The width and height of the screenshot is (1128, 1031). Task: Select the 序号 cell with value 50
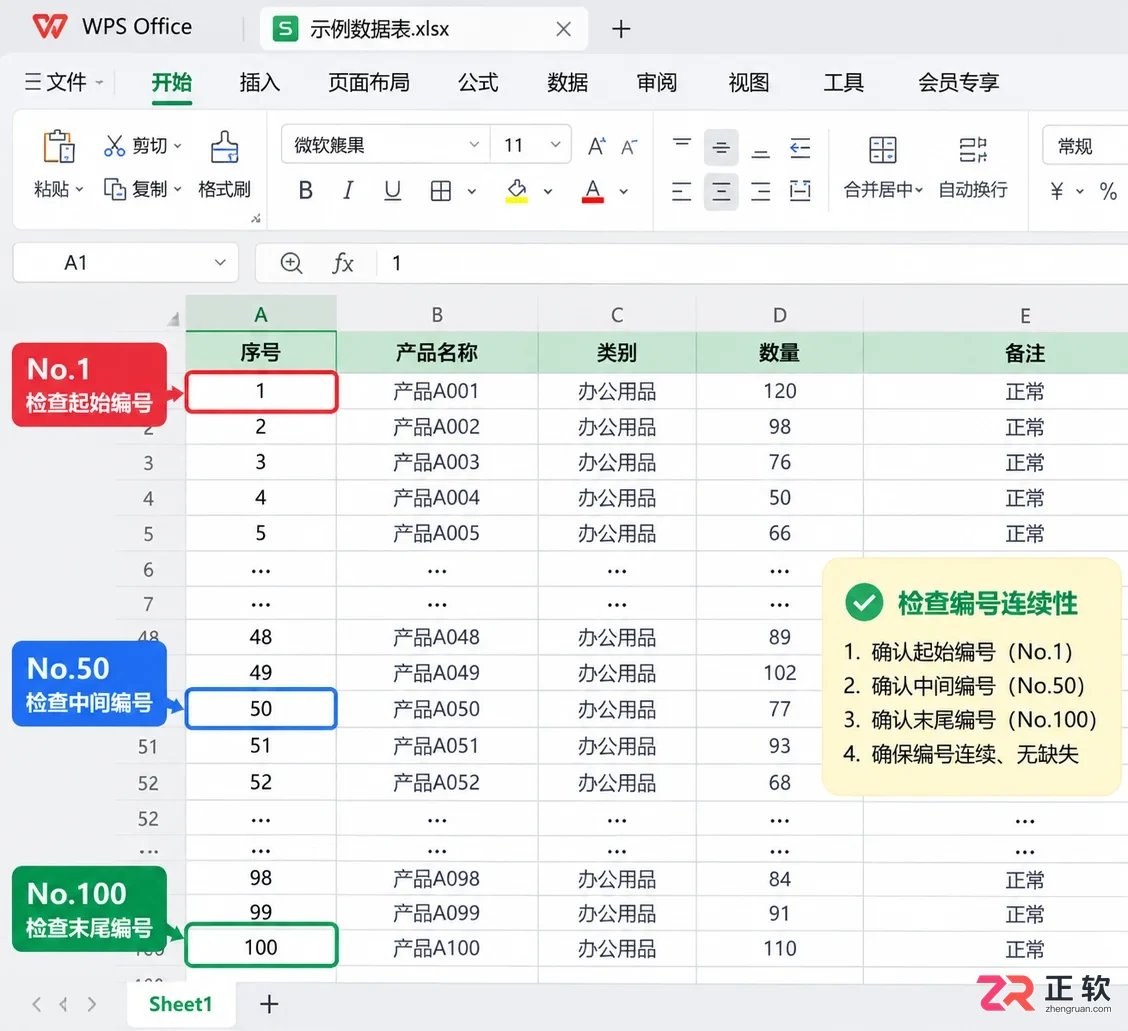point(260,709)
